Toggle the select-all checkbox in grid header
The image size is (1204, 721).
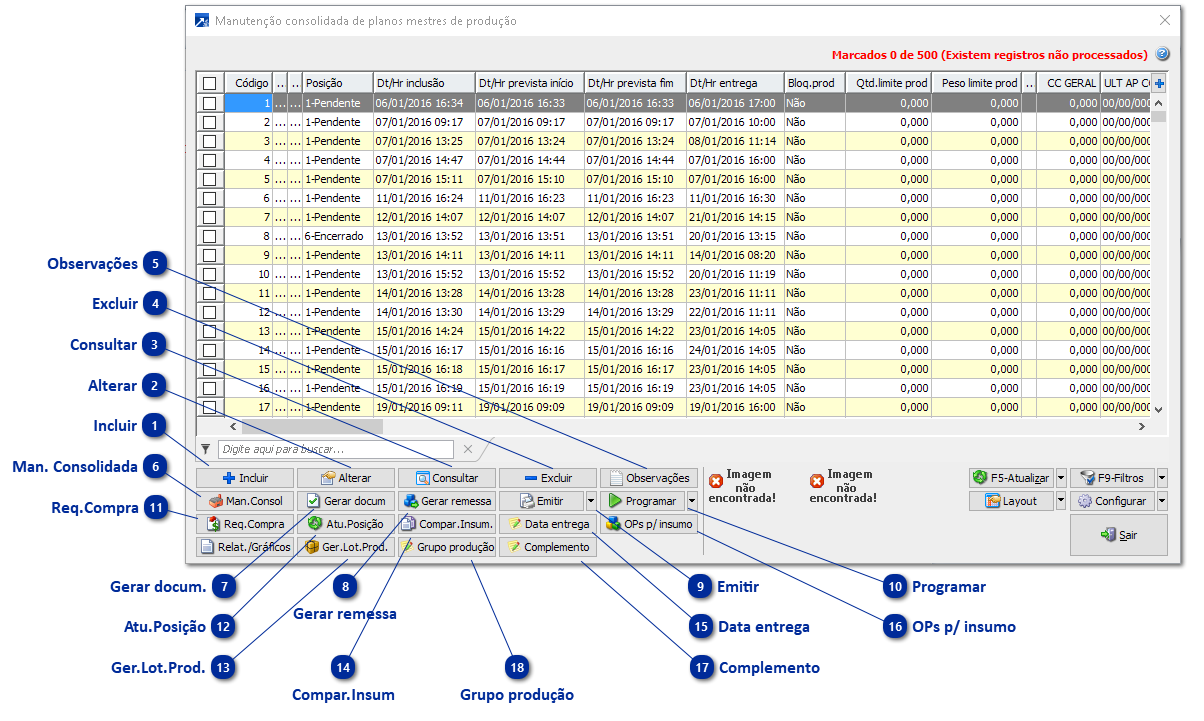point(209,83)
